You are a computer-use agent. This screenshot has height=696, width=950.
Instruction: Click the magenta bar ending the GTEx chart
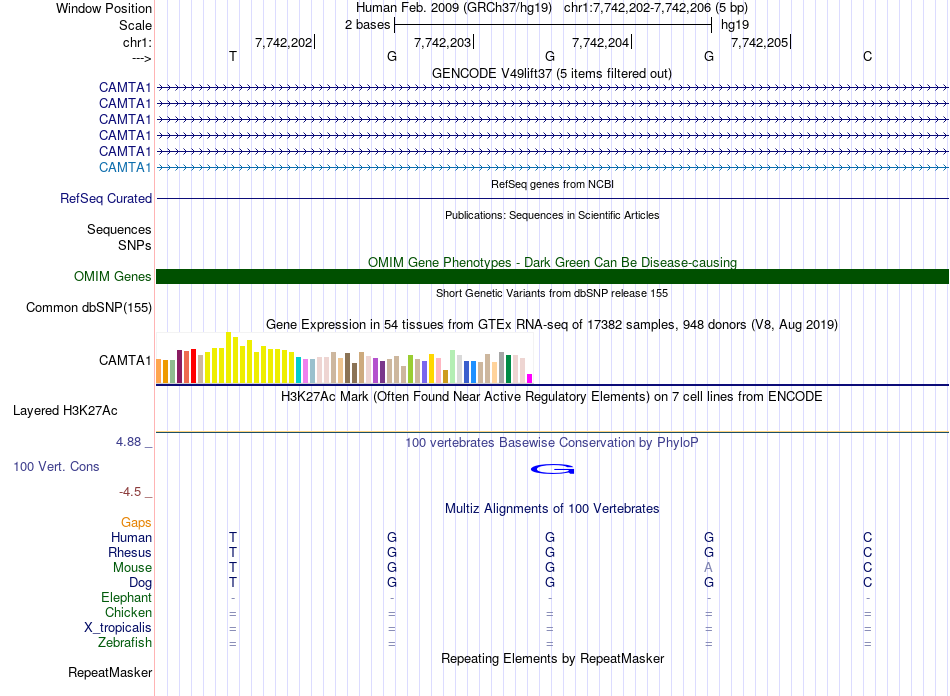530,379
